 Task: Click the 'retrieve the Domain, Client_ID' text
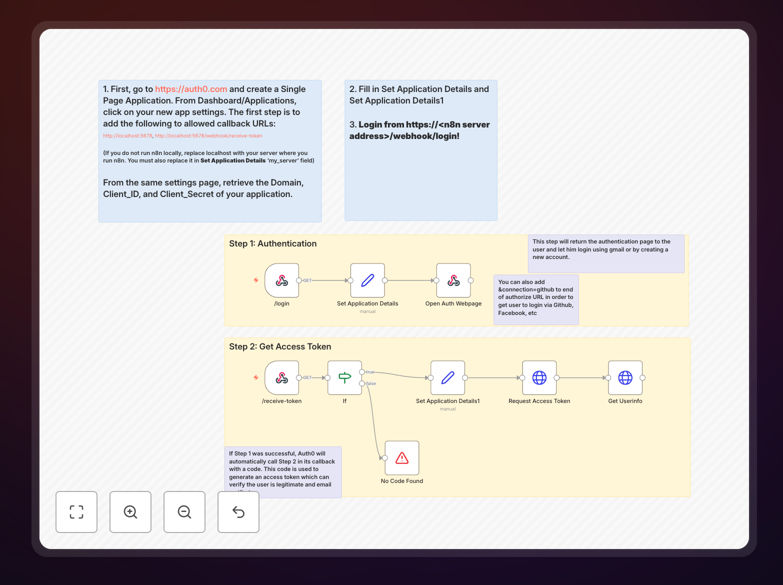(203, 188)
